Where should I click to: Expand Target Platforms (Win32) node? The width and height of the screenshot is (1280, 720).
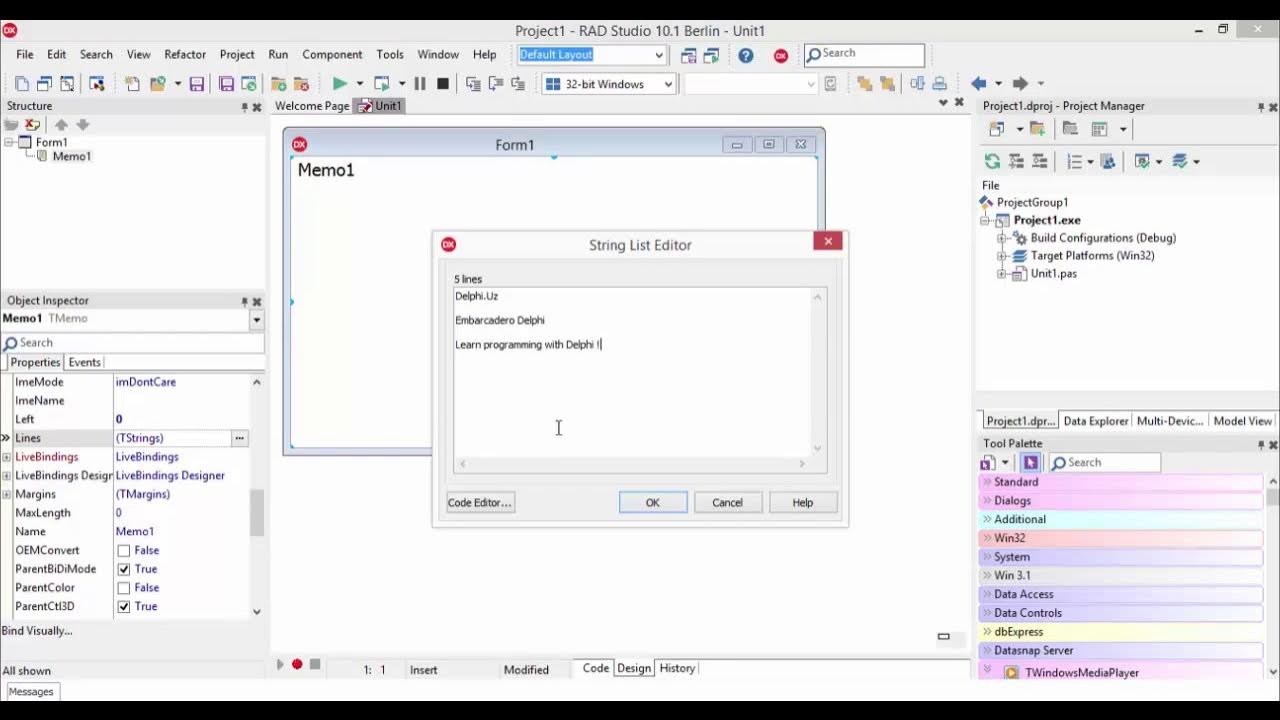pyautogui.click(x=1002, y=256)
